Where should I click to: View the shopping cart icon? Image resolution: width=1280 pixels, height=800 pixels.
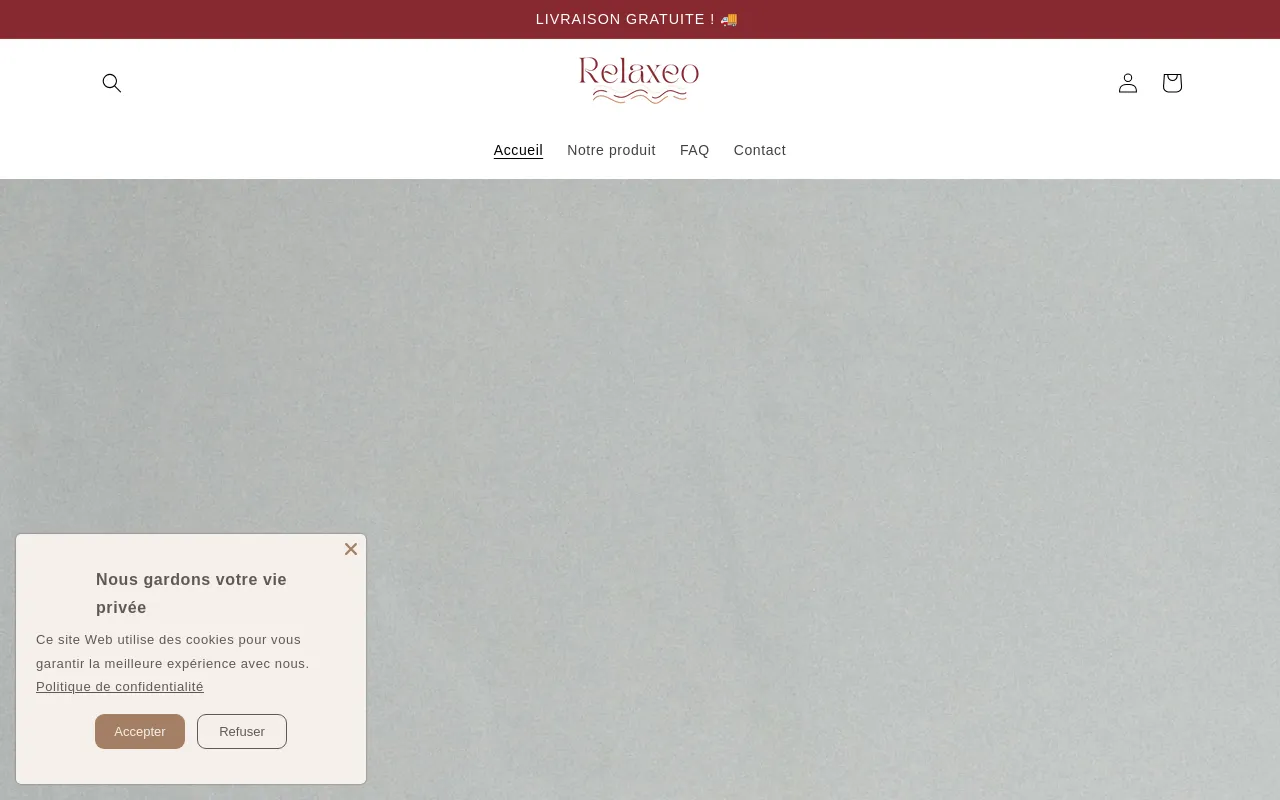(x=1172, y=83)
